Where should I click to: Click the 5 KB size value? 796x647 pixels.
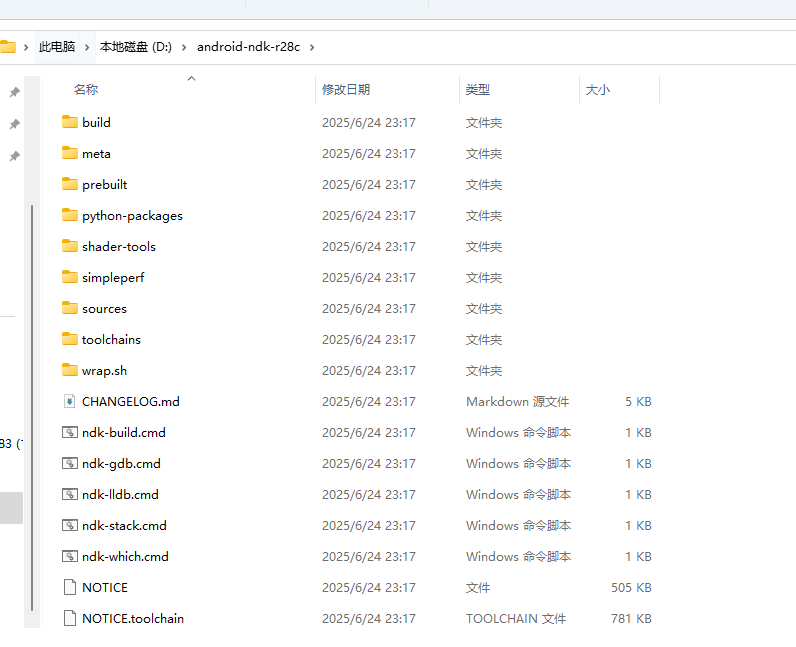point(638,401)
